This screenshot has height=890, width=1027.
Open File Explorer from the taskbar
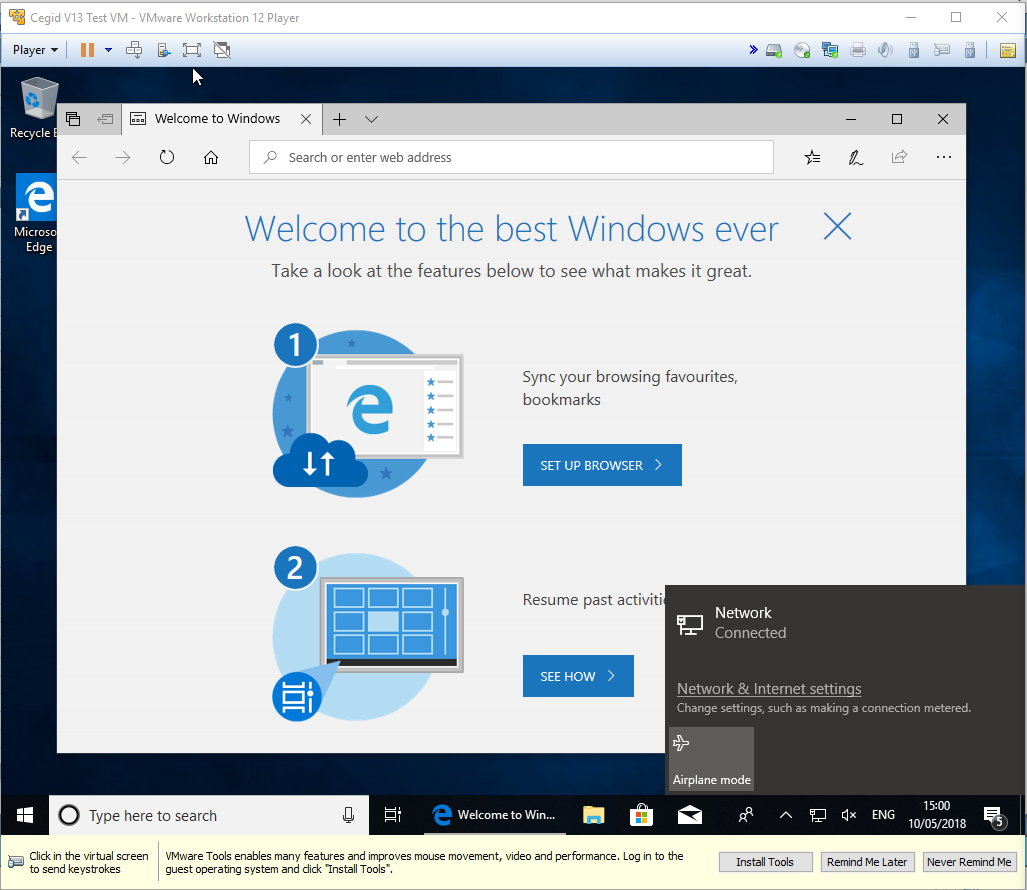click(x=593, y=815)
